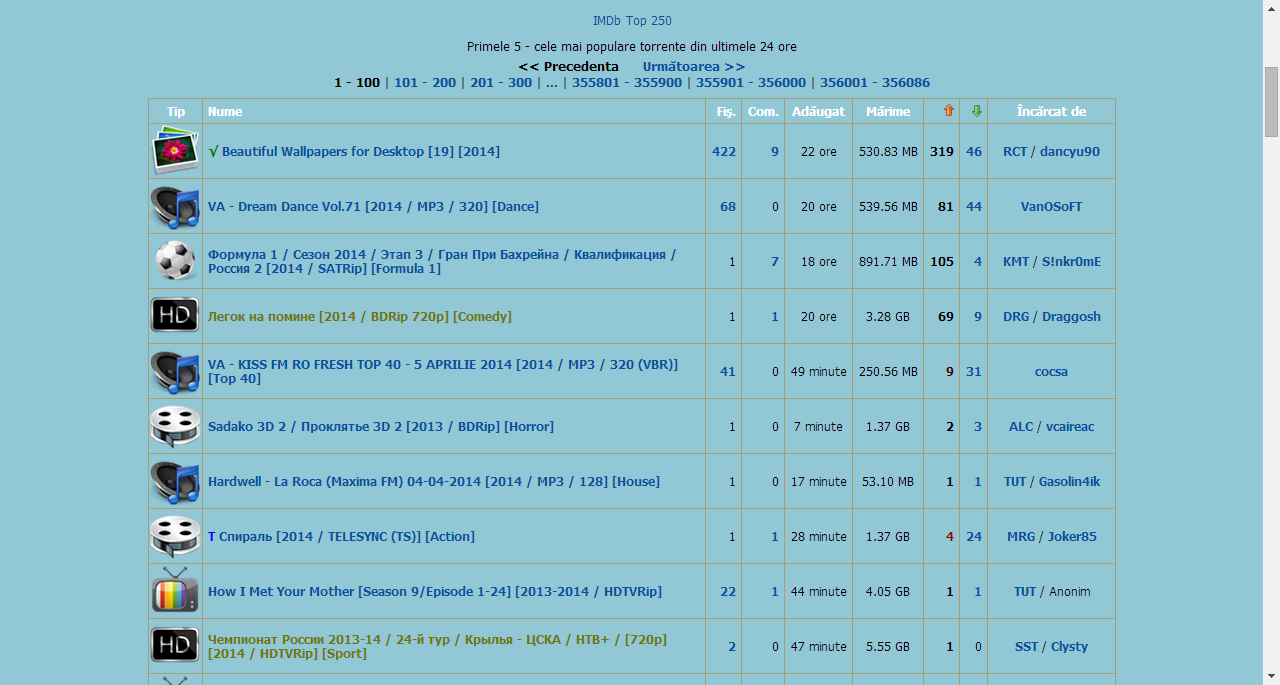
Task: Sort table by Tip column header
Action: [x=176, y=111]
